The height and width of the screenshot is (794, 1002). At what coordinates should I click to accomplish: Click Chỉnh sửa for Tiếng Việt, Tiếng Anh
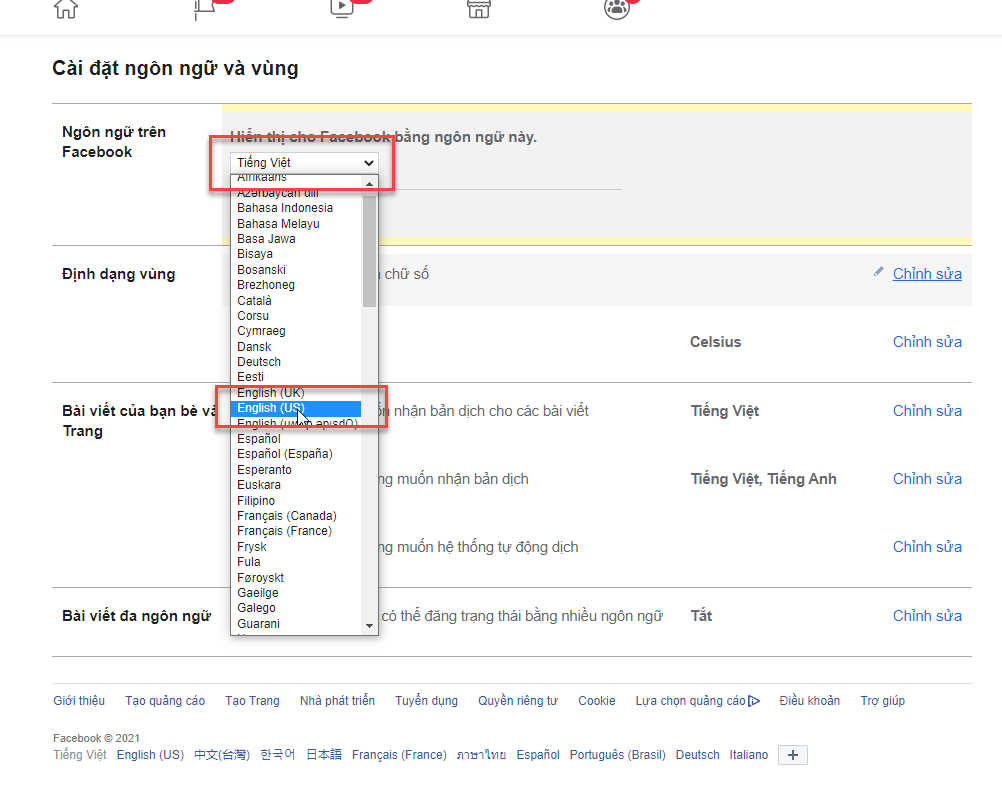point(927,479)
